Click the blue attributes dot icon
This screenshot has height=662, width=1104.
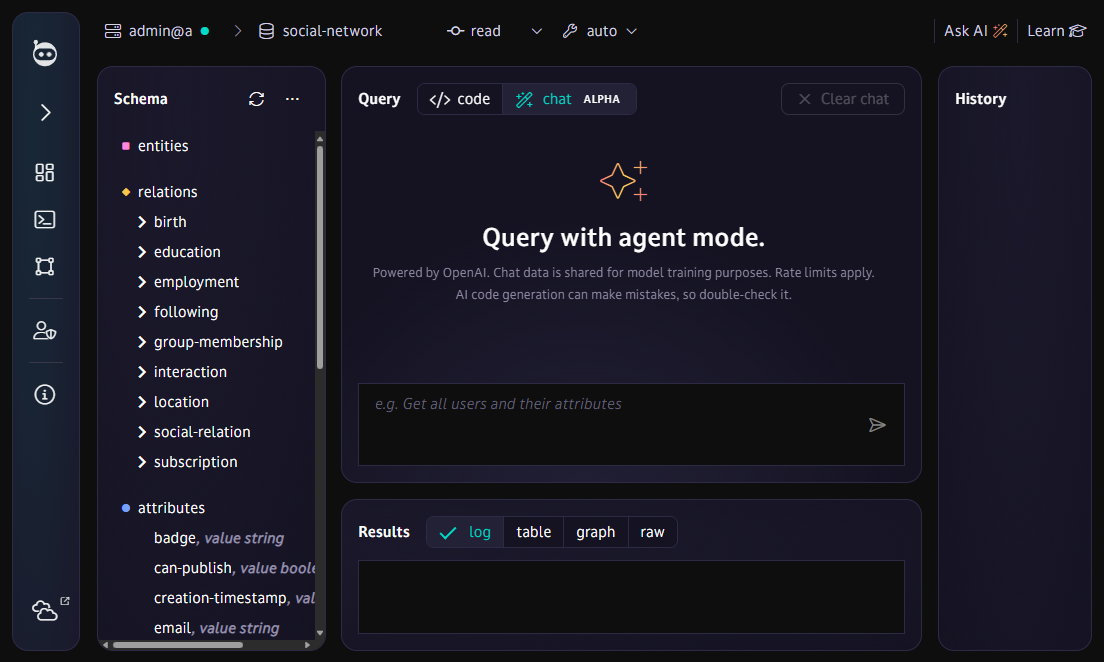(x=126, y=508)
